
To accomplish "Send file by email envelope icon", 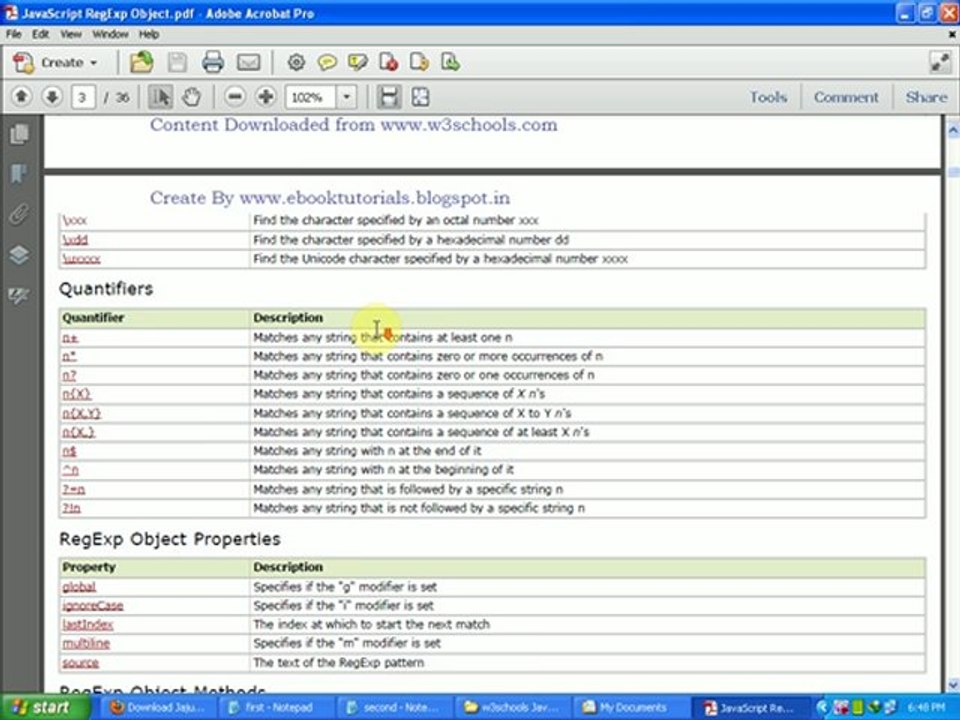I will (x=248, y=62).
